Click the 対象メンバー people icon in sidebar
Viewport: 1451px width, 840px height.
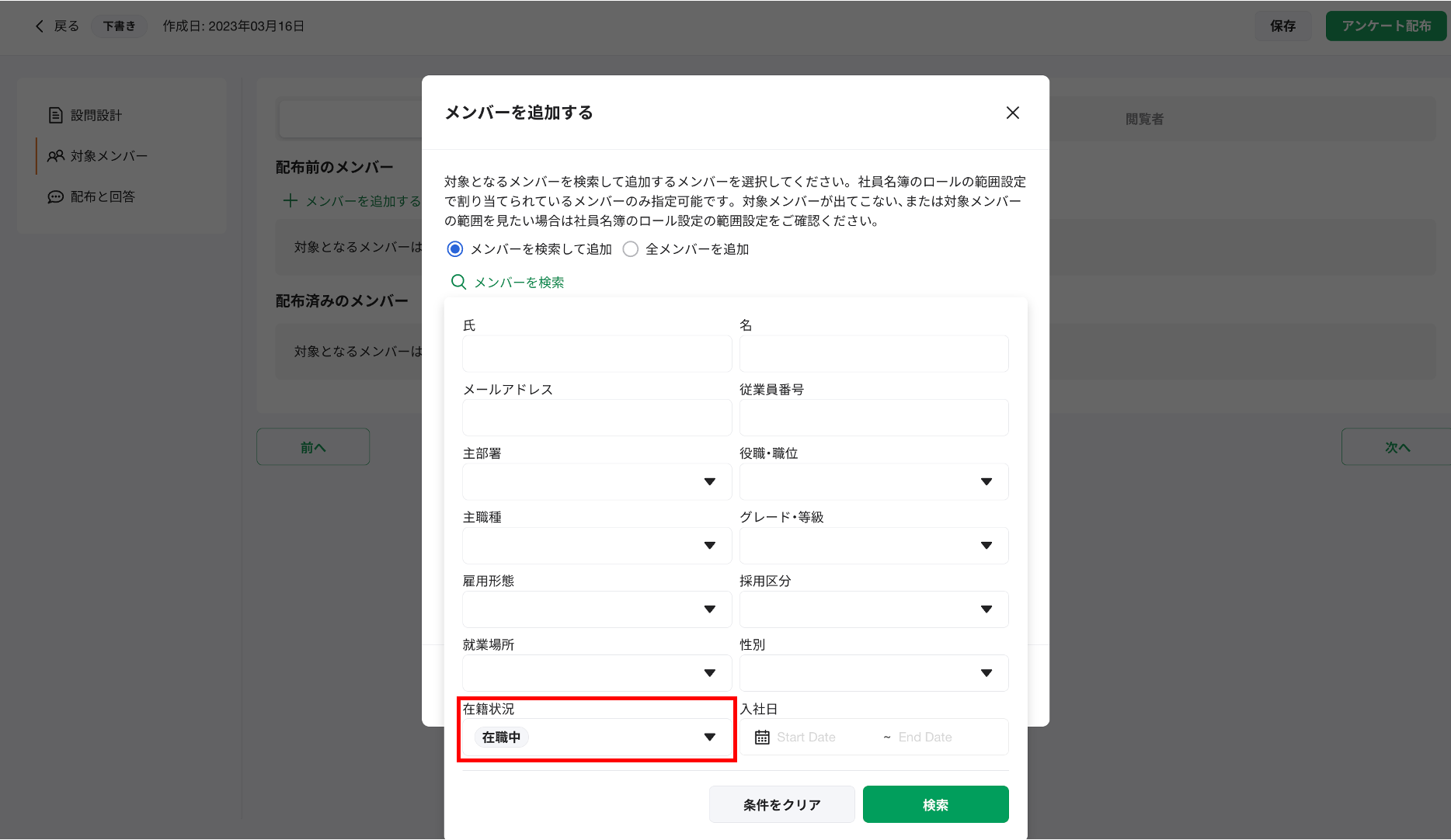55,156
